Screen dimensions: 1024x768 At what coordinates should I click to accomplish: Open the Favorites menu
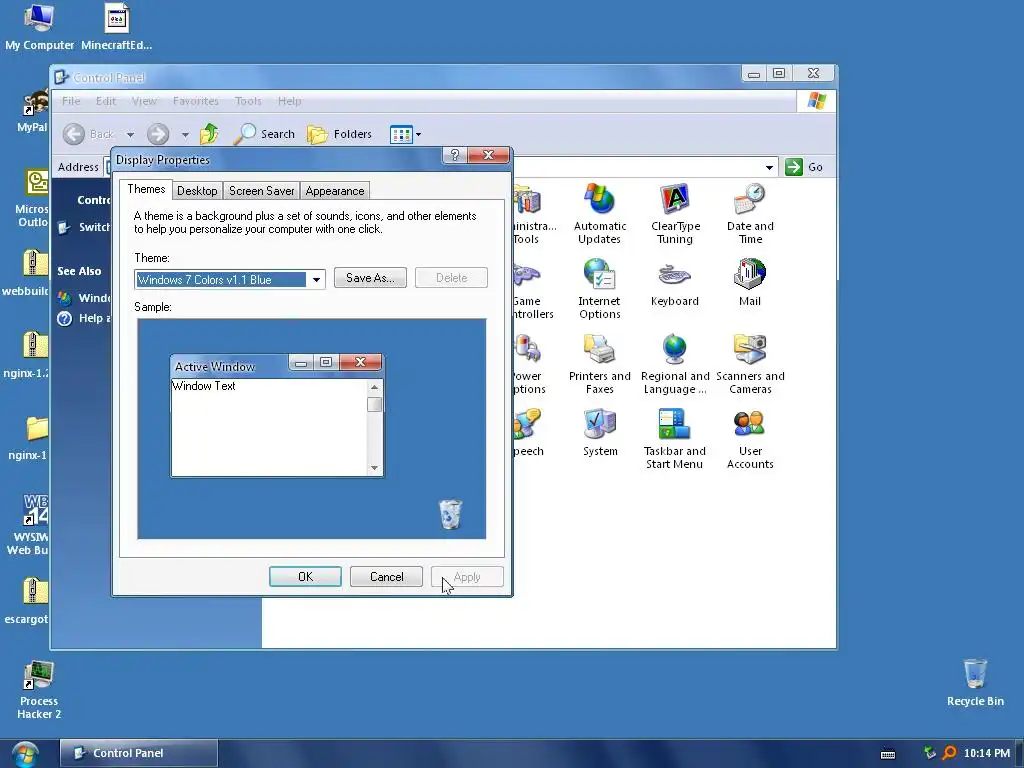[196, 101]
